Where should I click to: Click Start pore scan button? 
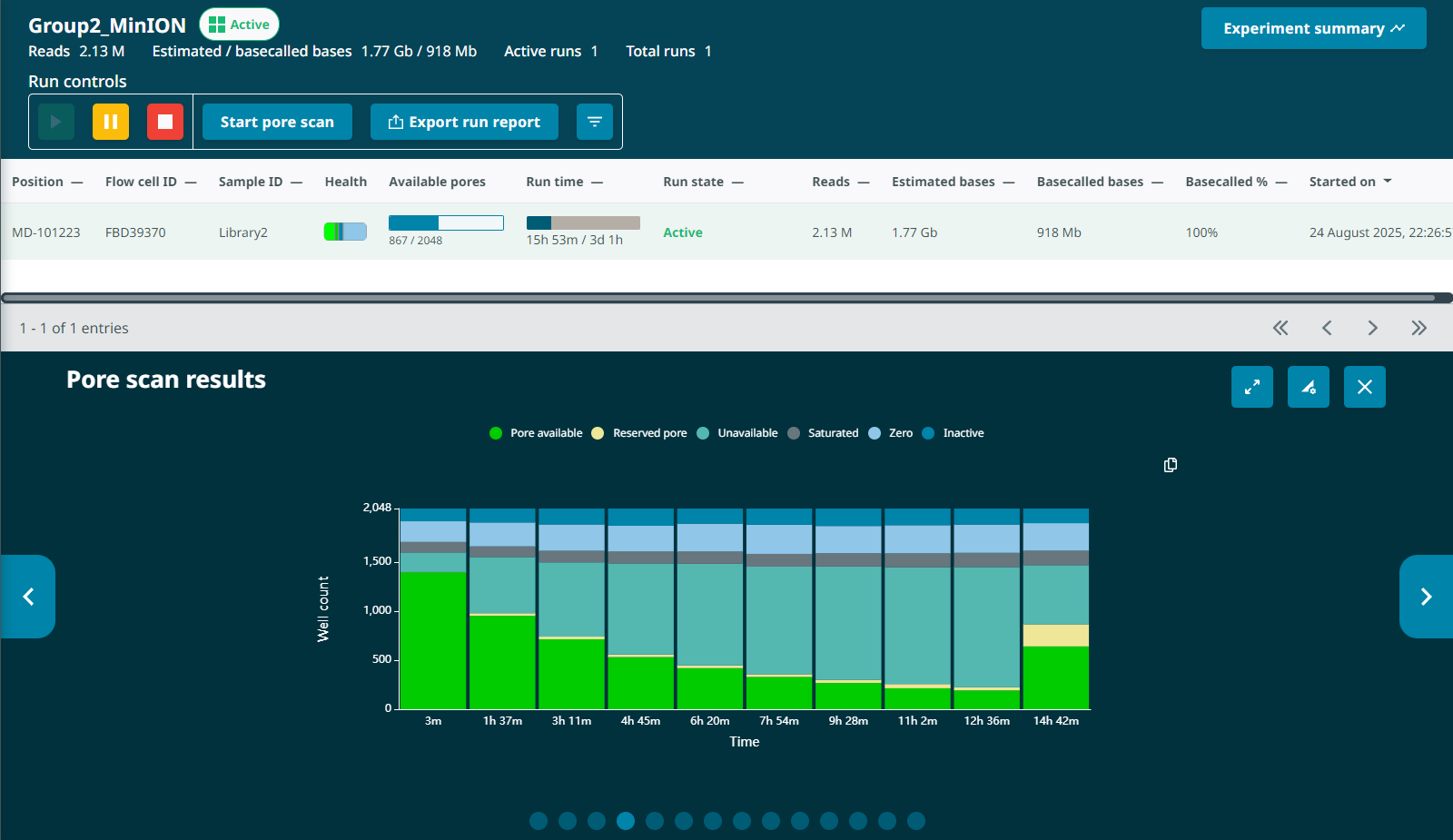277,122
